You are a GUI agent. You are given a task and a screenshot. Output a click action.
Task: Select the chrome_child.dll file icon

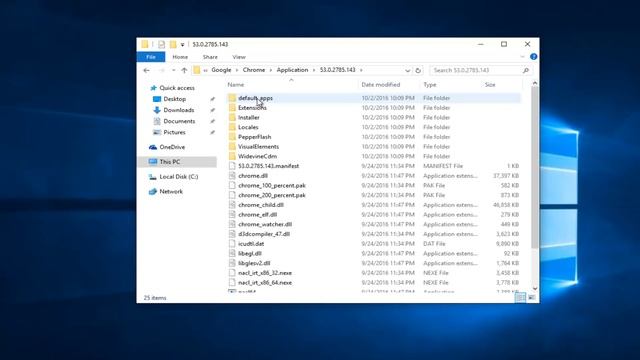232,205
